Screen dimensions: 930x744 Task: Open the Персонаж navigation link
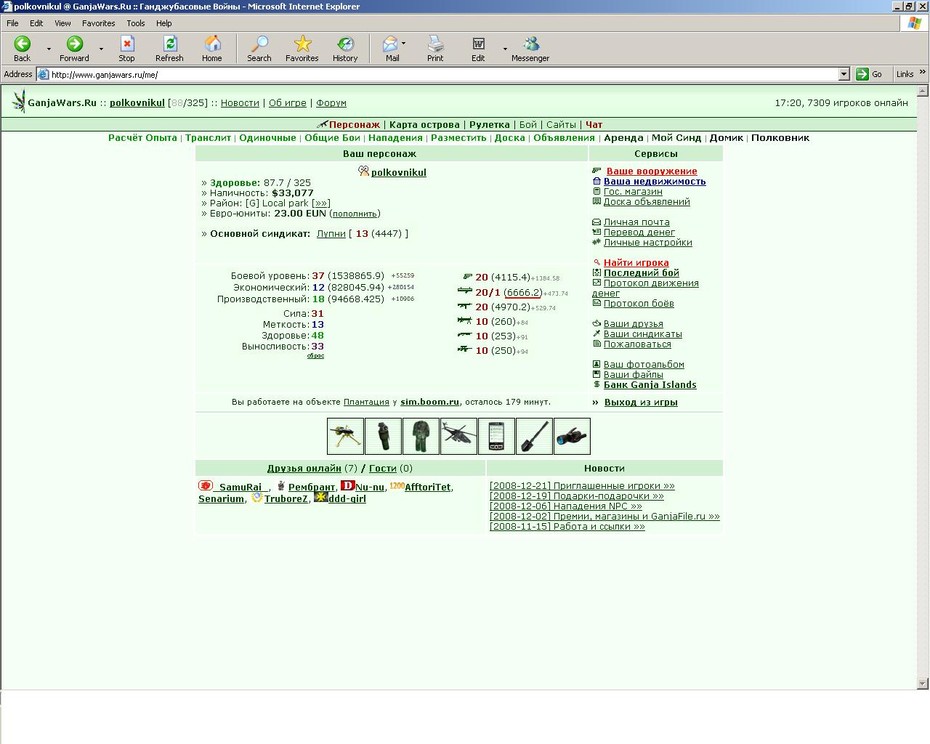[354, 125]
